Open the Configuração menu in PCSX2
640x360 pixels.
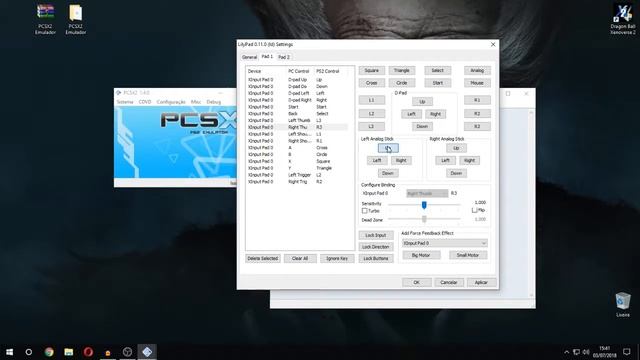point(171,102)
